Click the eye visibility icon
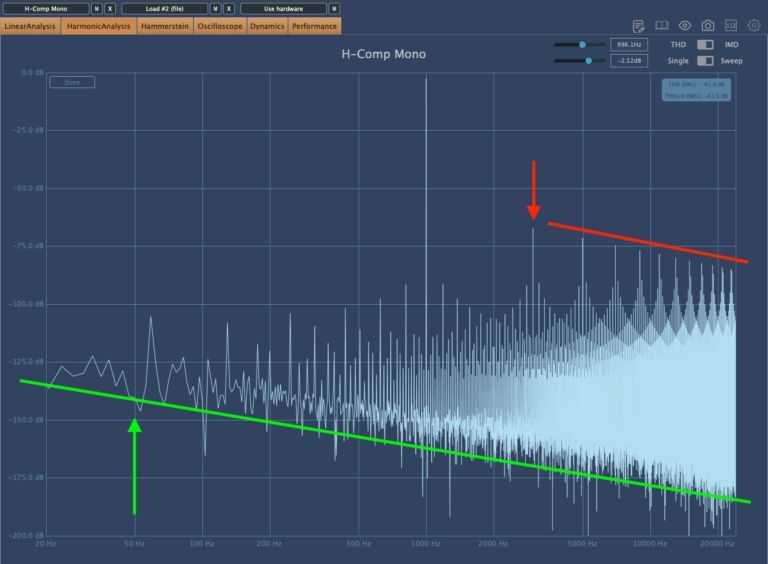 click(x=685, y=26)
